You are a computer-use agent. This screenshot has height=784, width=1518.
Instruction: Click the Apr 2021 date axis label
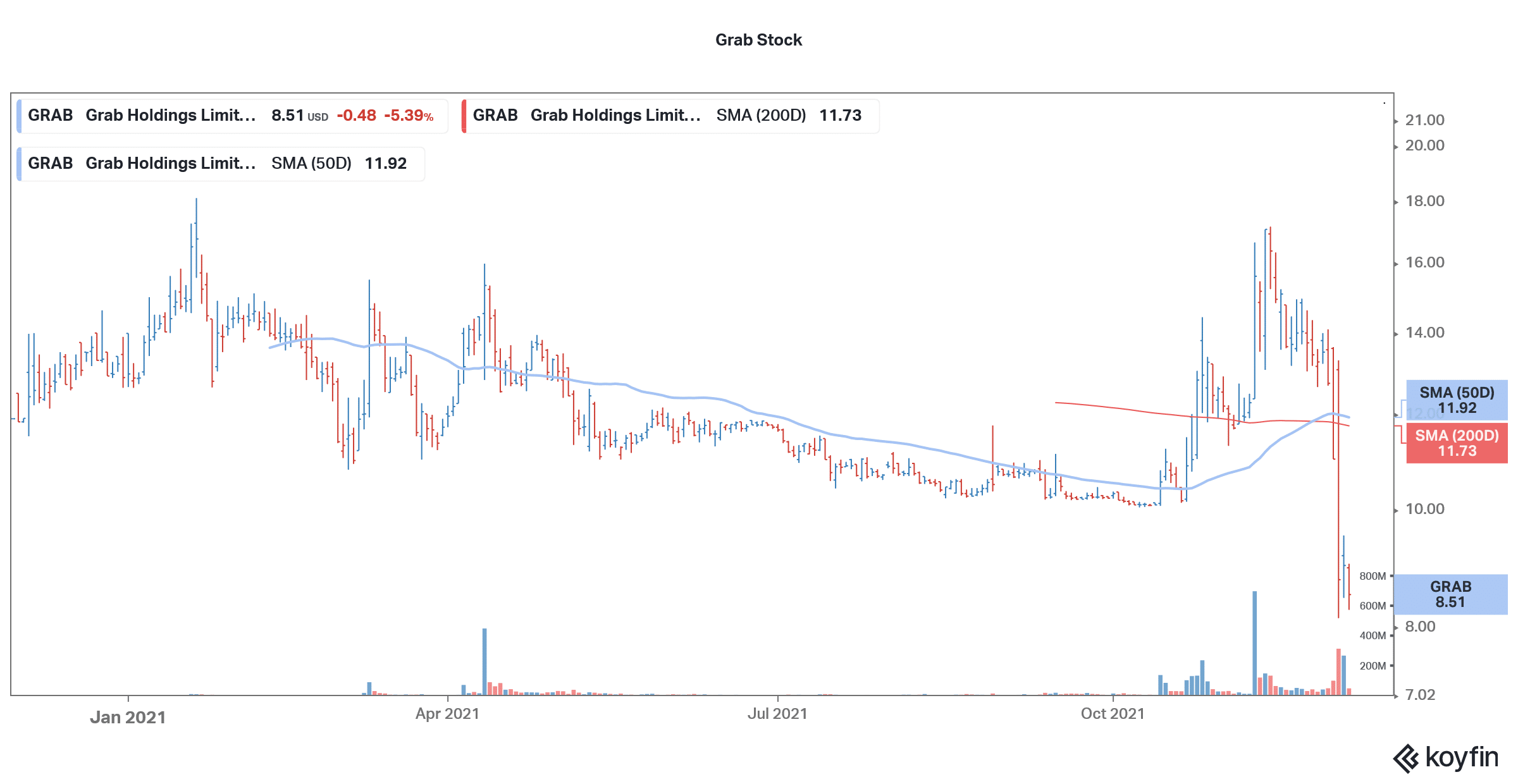coord(447,714)
